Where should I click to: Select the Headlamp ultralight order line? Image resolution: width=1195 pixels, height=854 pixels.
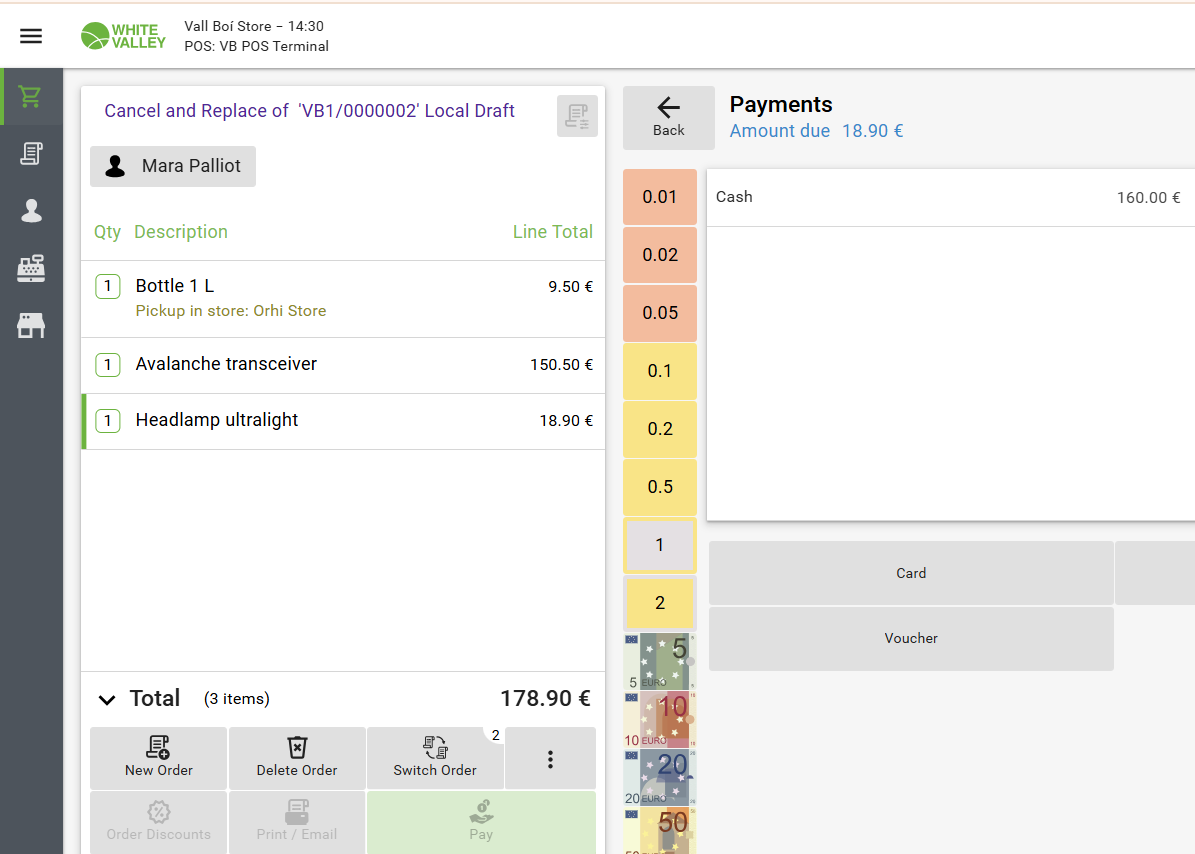click(x=343, y=421)
